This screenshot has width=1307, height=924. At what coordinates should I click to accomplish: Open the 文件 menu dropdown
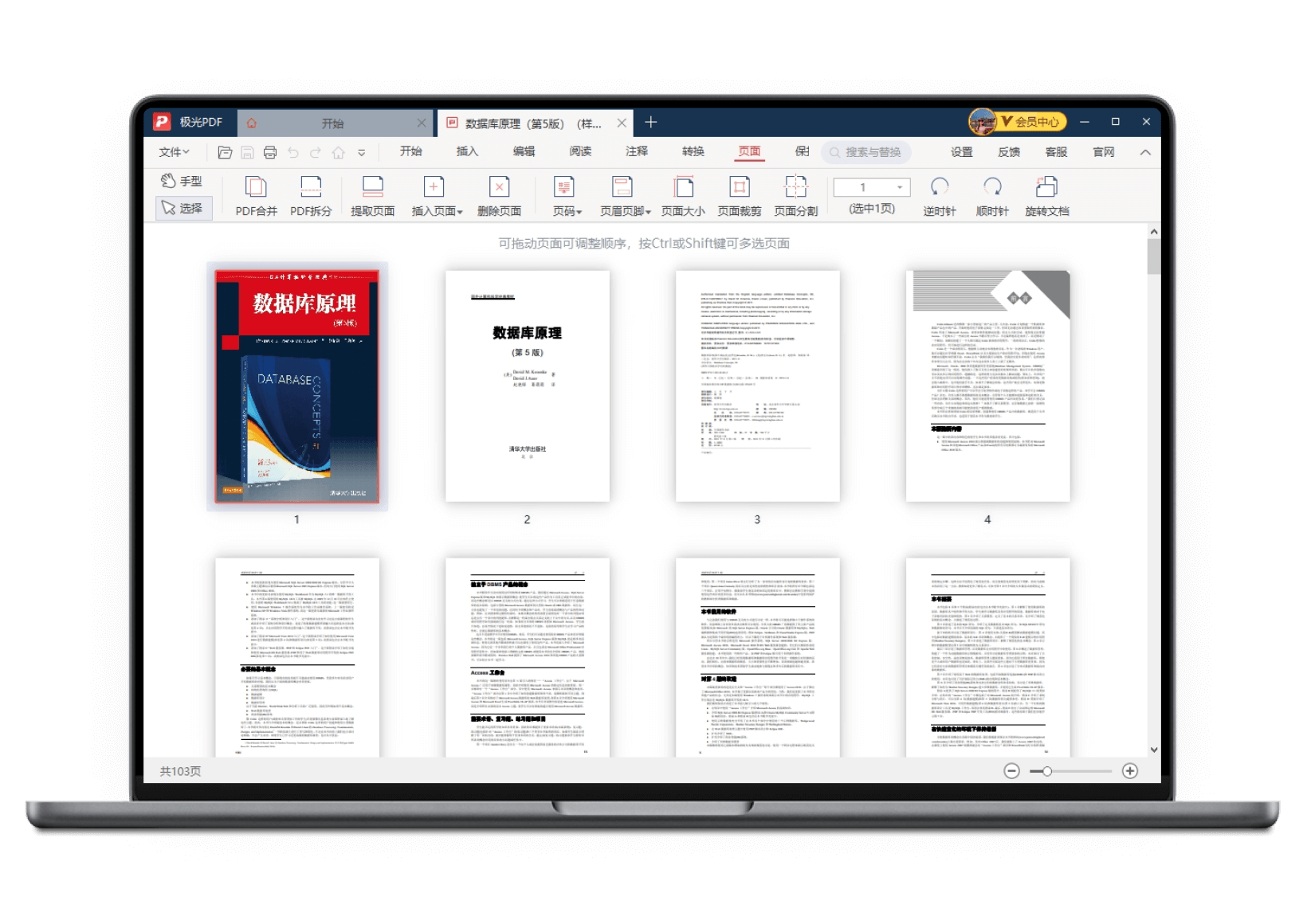(174, 152)
